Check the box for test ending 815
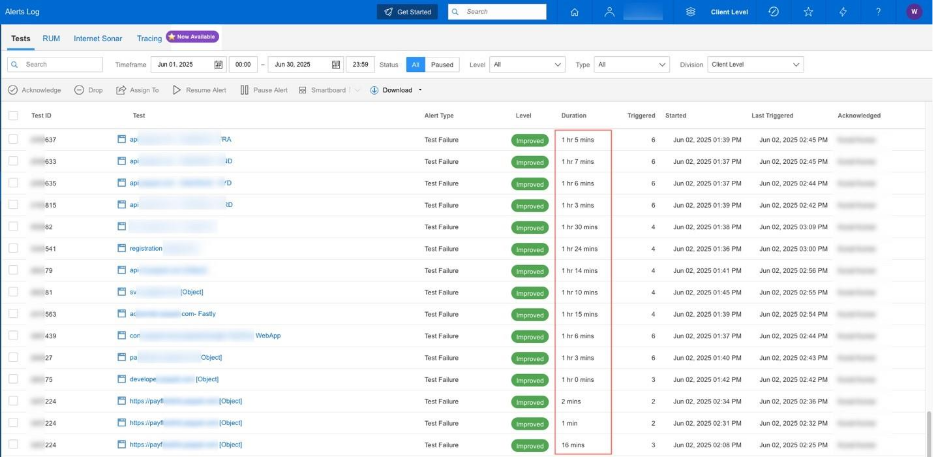Image resolution: width=936 pixels, height=457 pixels. coord(13,205)
